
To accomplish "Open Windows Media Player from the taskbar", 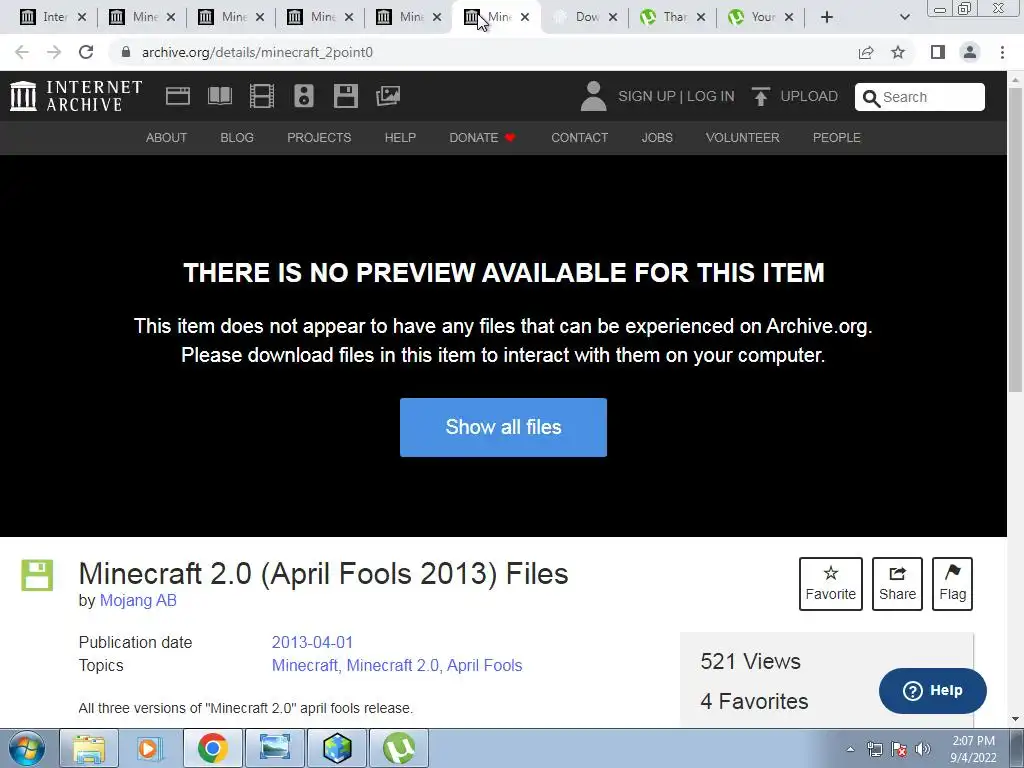I will (x=151, y=748).
